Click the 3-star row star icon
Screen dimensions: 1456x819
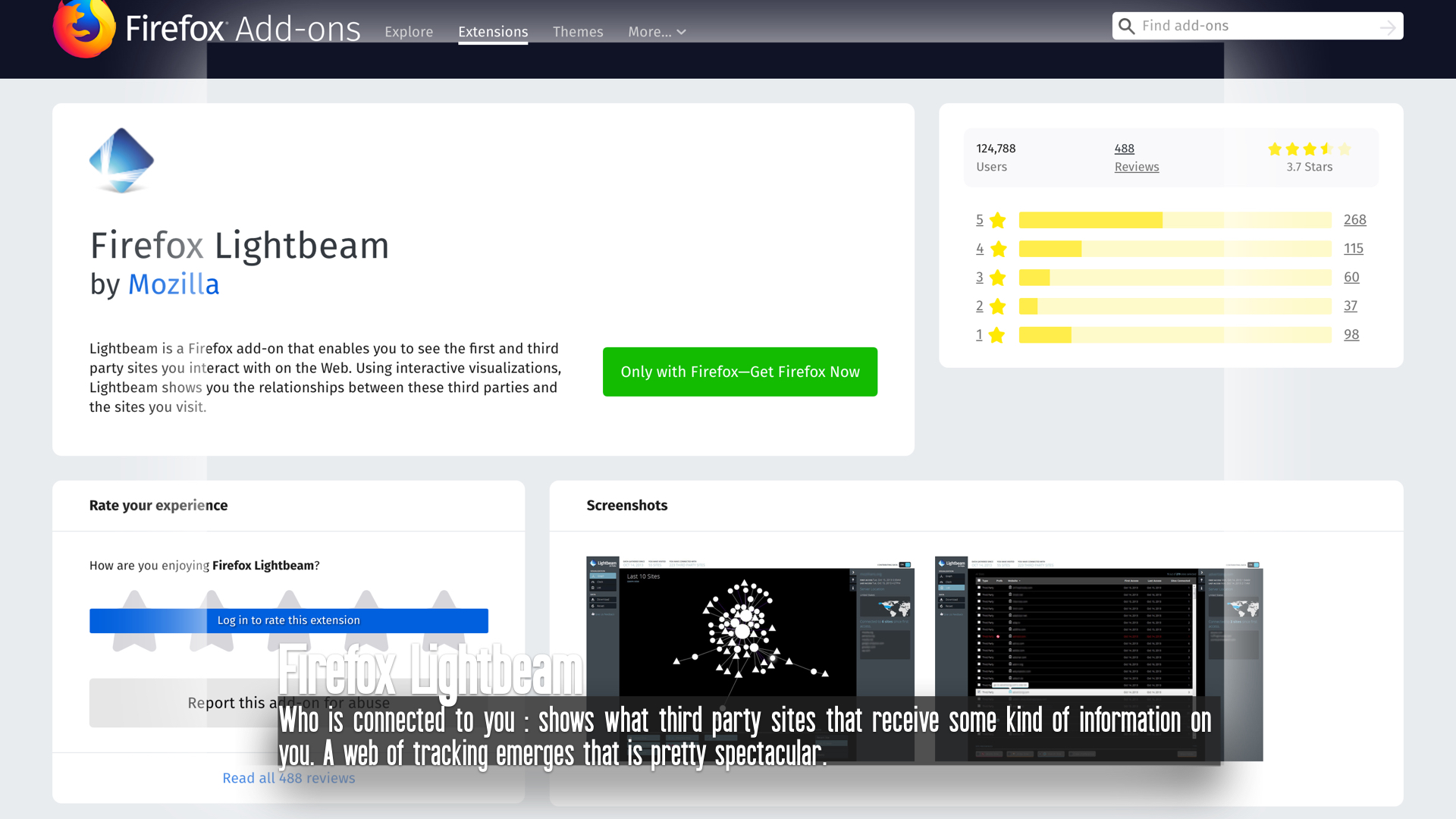(x=998, y=278)
